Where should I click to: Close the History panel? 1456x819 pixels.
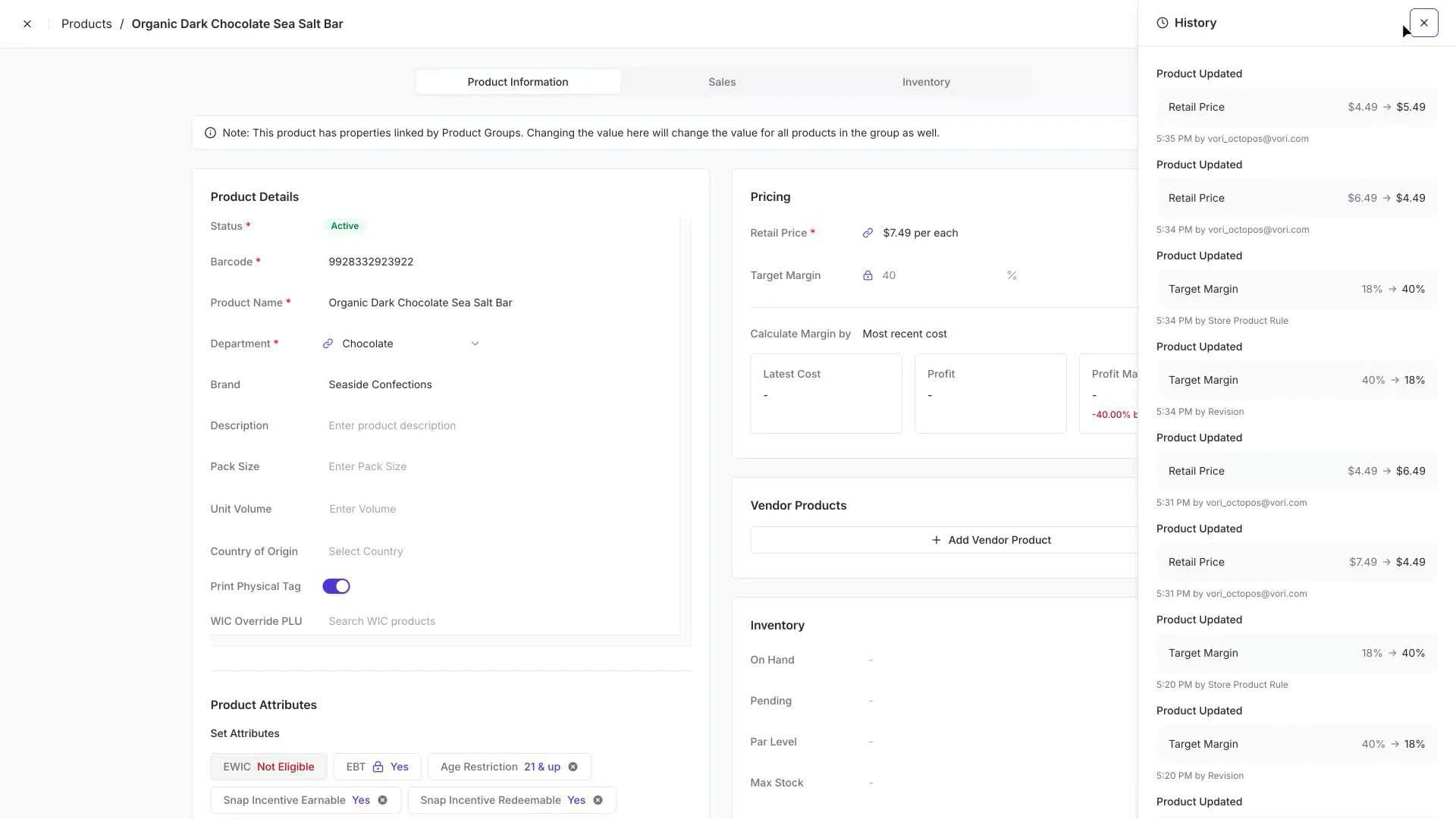point(1423,22)
